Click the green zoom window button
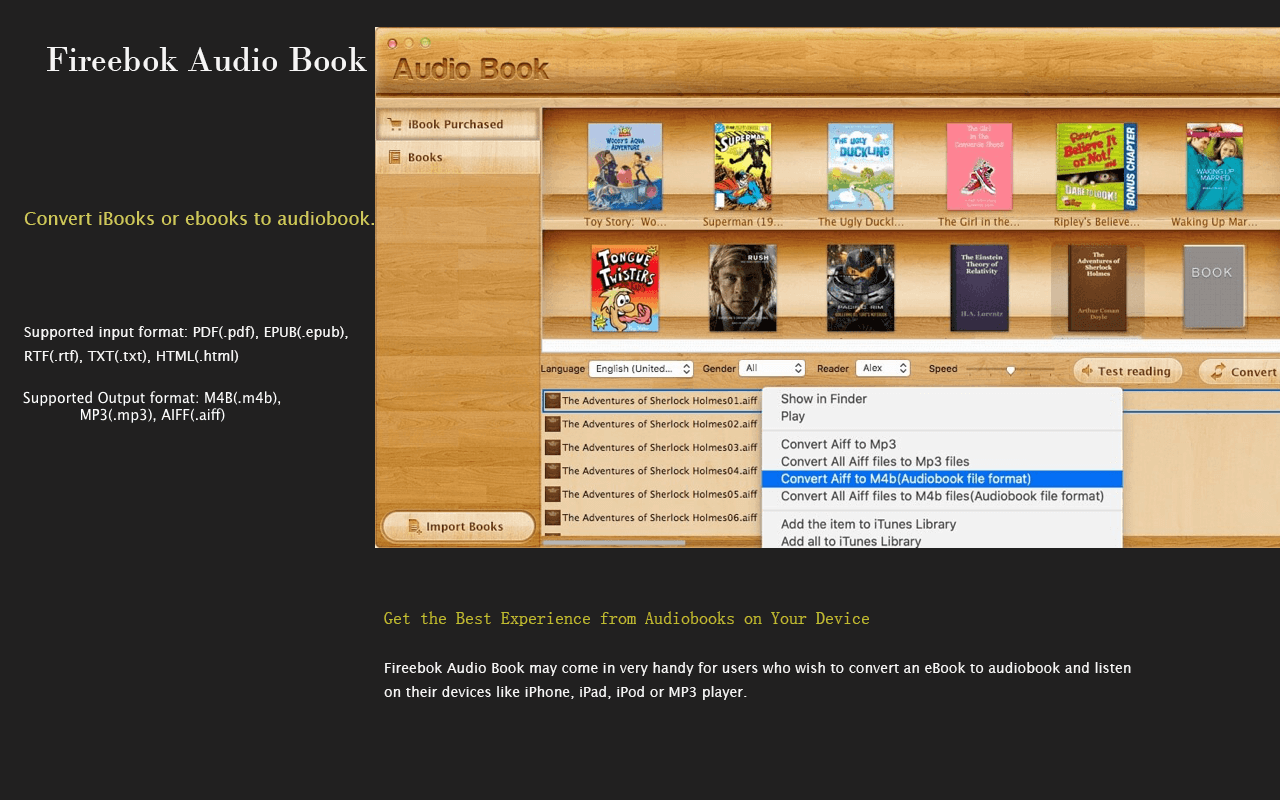 pyautogui.click(x=426, y=43)
